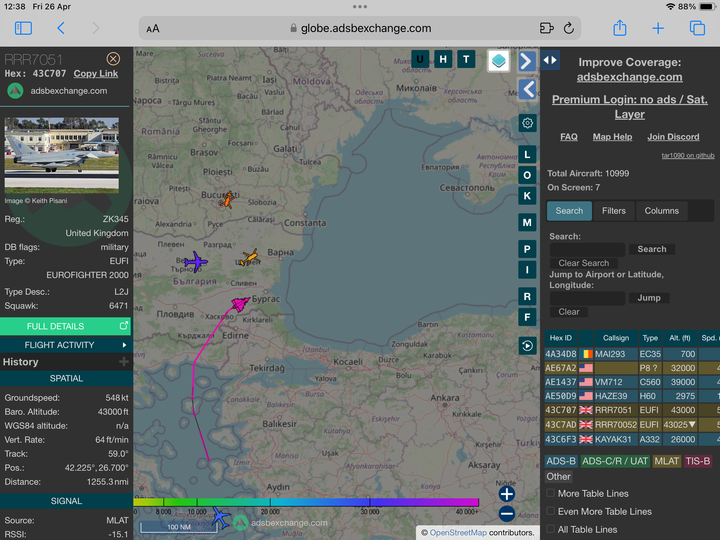Open the Search tab
The image size is (720, 540).
569,211
